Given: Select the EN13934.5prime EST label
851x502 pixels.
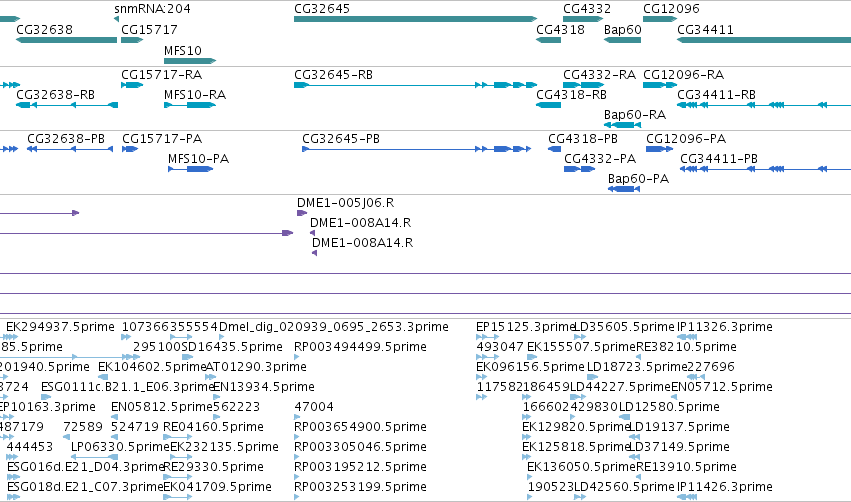Looking at the screenshot, I should [x=264, y=386].
